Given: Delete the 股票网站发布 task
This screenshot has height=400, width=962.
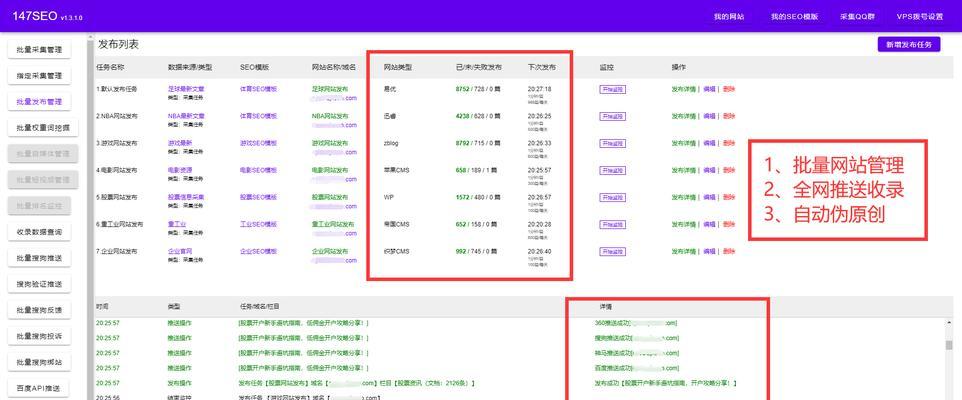Looking at the screenshot, I should point(728,197).
